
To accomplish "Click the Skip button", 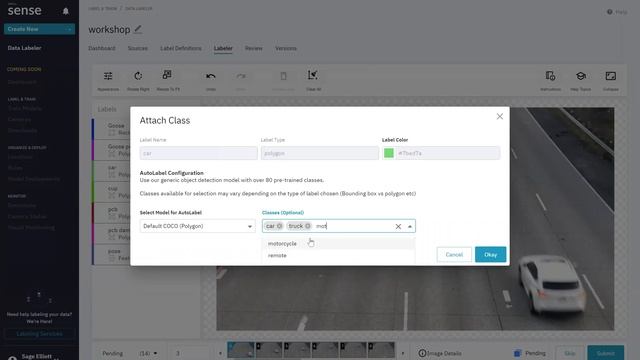I will point(569,353).
